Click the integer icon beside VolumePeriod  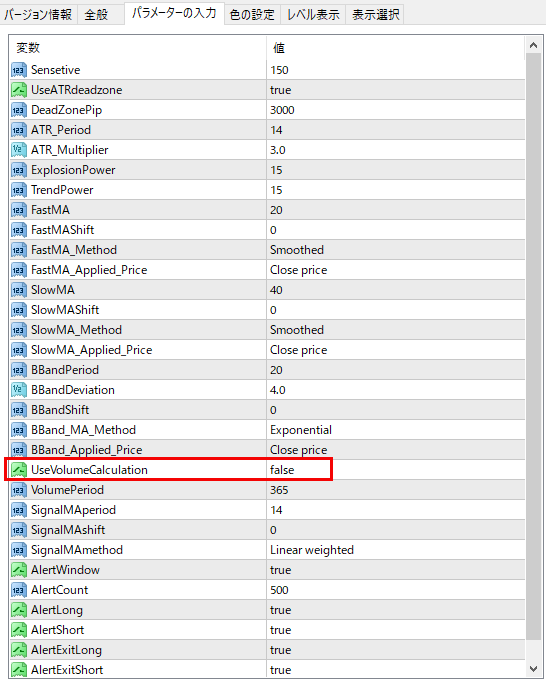point(19,490)
